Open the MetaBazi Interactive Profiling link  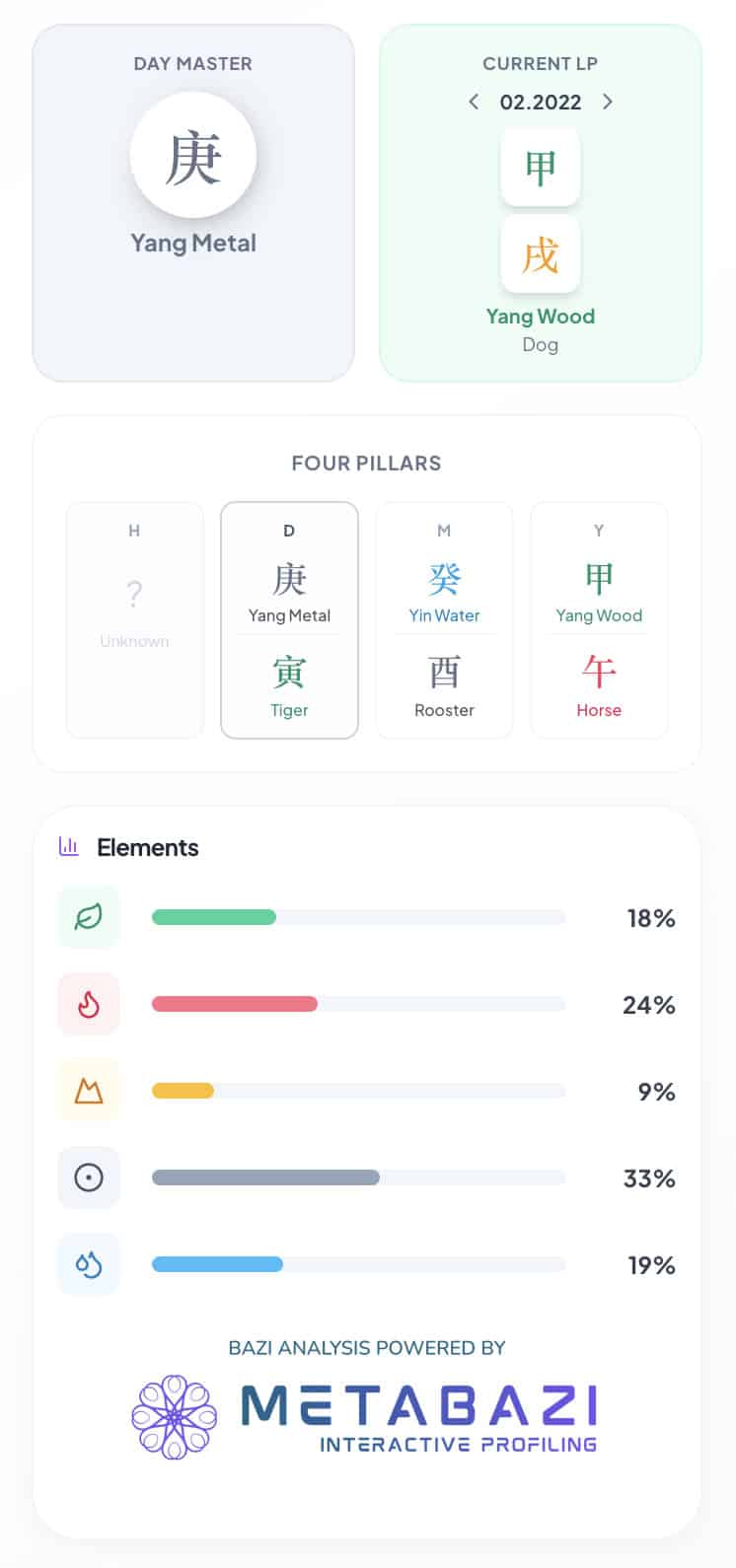tap(419, 1418)
